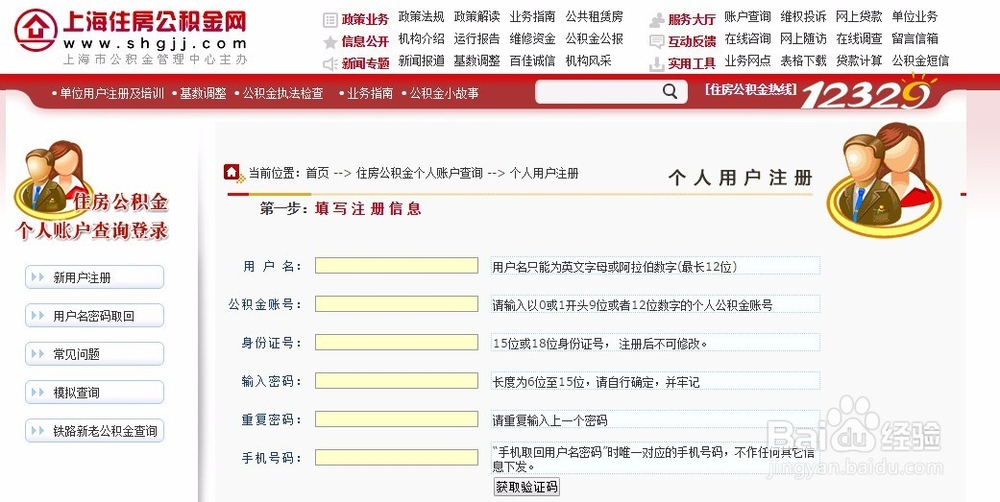Screen dimensions: 1000x502
Task: Click 公积金执法检查 in the red bar
Action: tap(283, 93)
